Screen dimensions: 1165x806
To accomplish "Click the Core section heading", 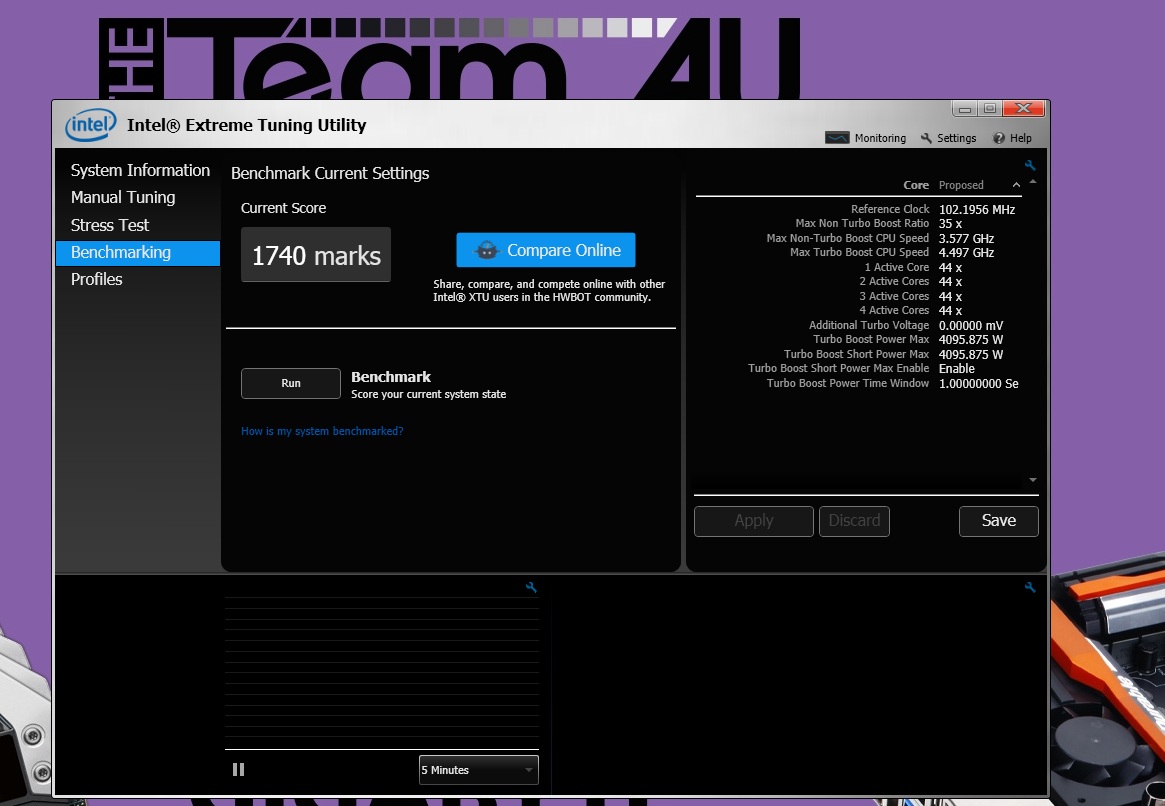I will click(x=916, y=185).
